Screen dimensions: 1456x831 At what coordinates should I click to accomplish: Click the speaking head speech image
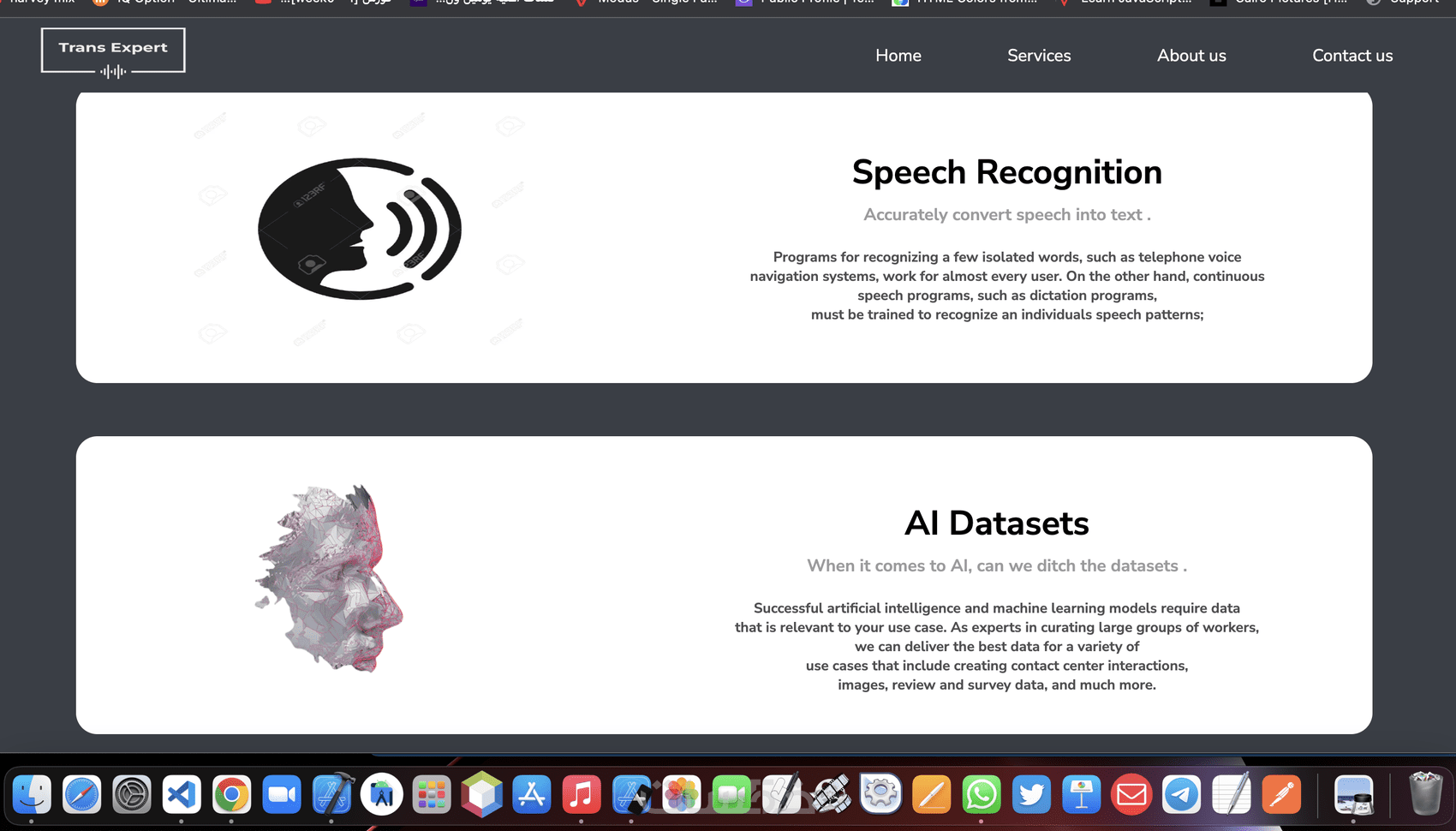[360, 229]
